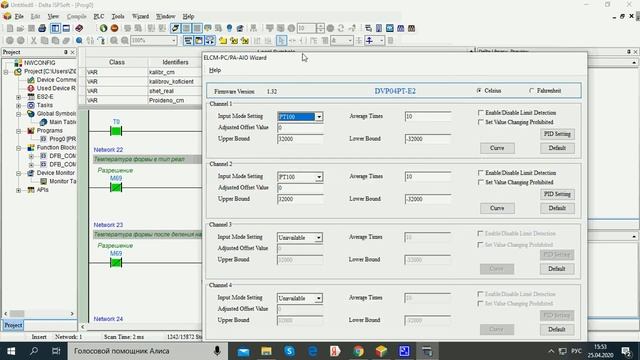Expand the ES2-E tree node
The width and height of the screenshot is (640, 360).
[18, 97]
